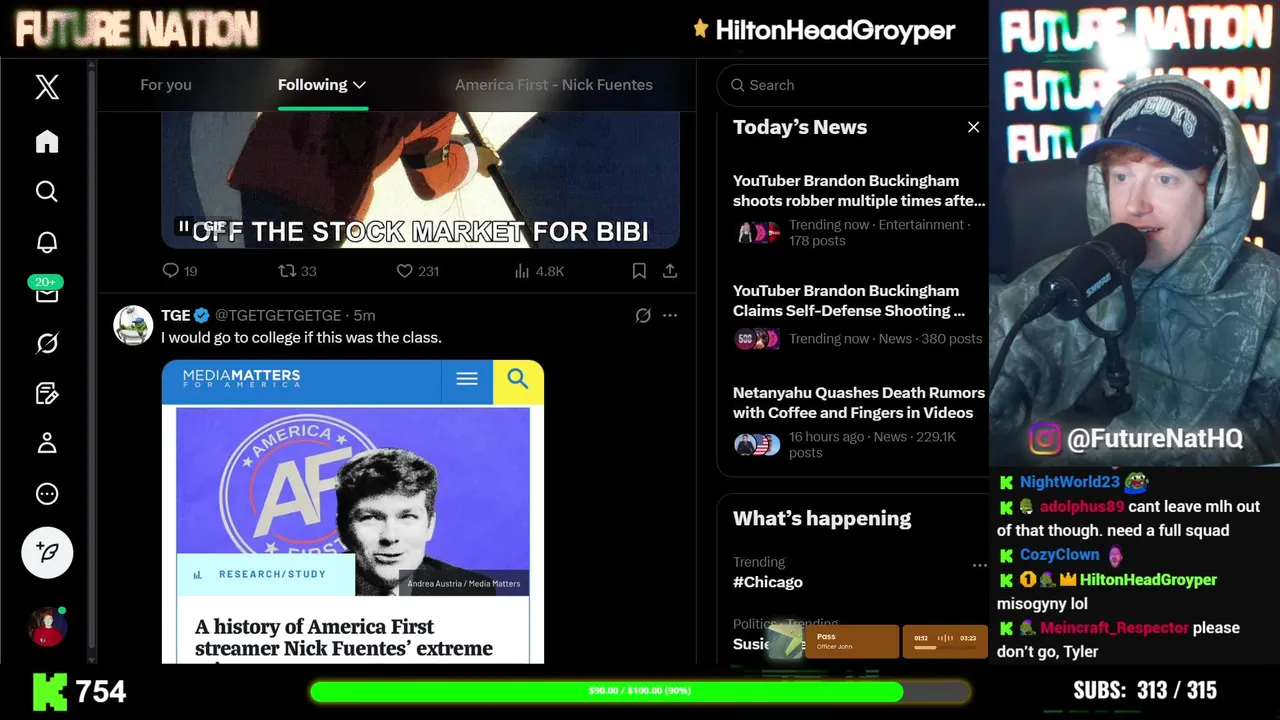
Task: Pause the GIF in the top post
Action: click(x=184, y=227)
